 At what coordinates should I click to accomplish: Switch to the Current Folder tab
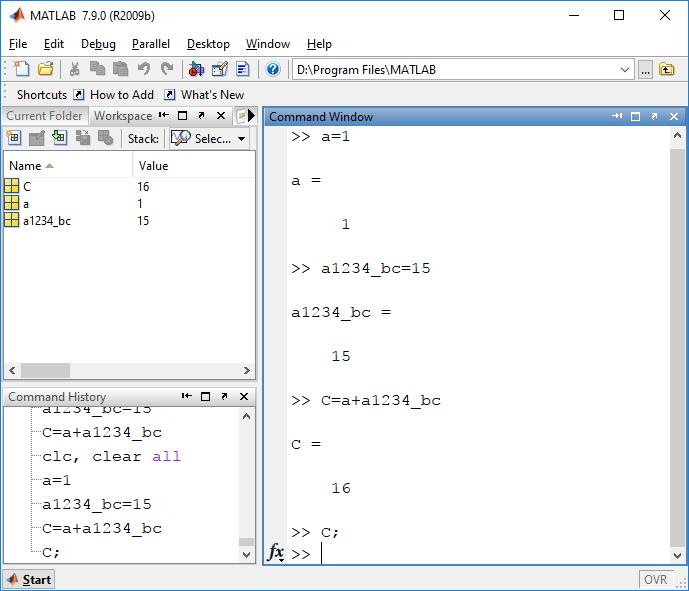coord(44,116)
